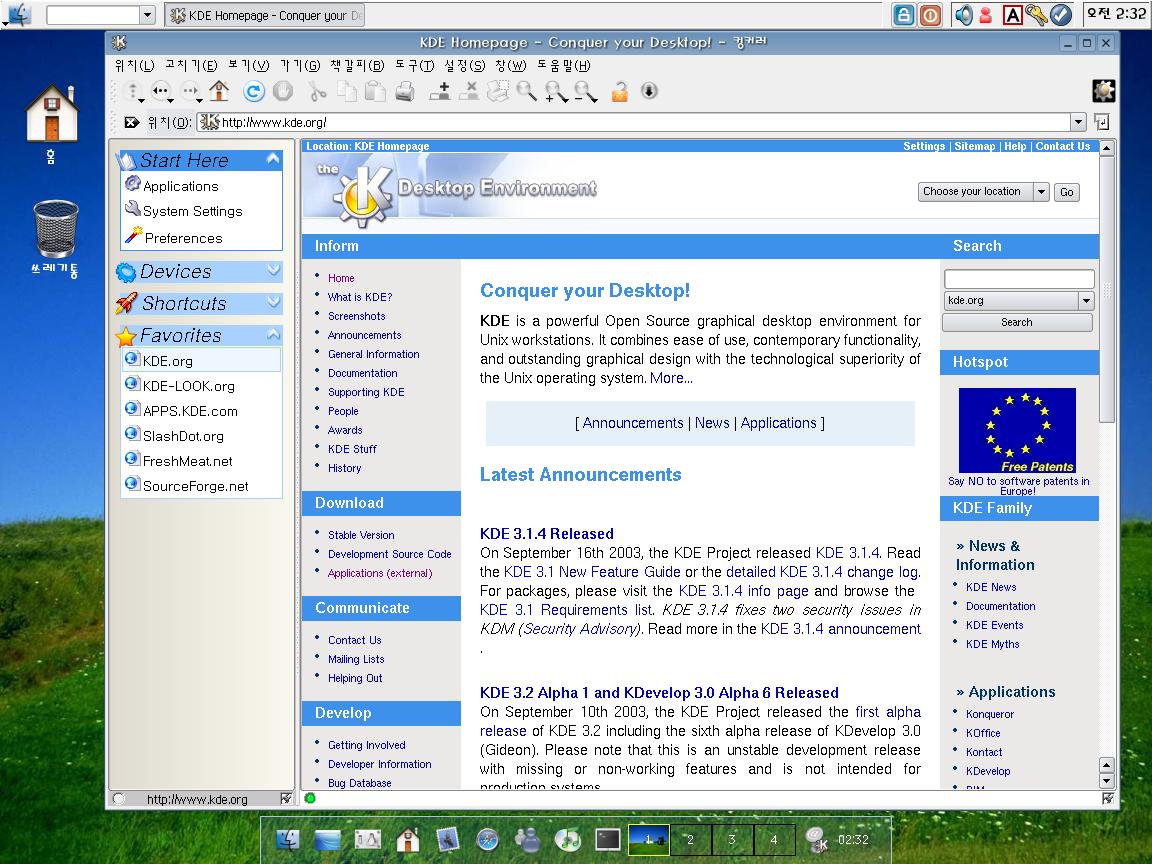
Task: Open the KDE 3.1.4 Released headline link
Action: tap(547, 533)
